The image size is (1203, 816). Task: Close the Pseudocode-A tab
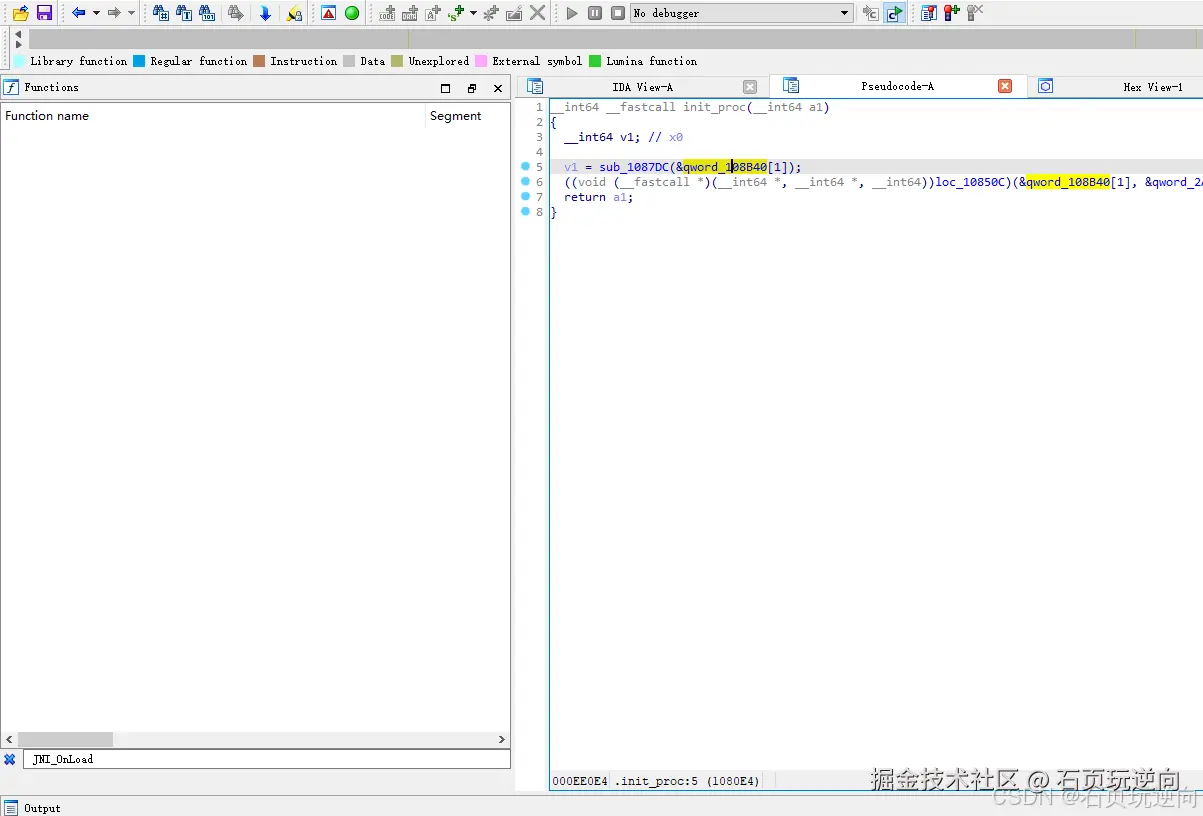[1005, 86]
